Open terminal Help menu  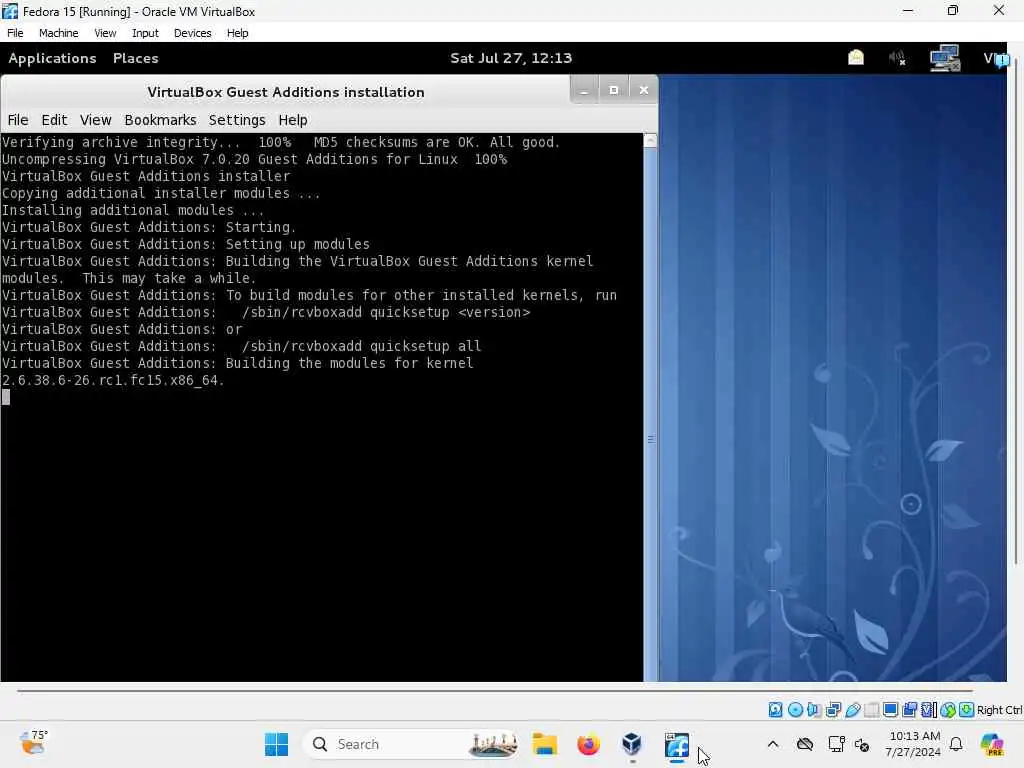coord(293,120)
